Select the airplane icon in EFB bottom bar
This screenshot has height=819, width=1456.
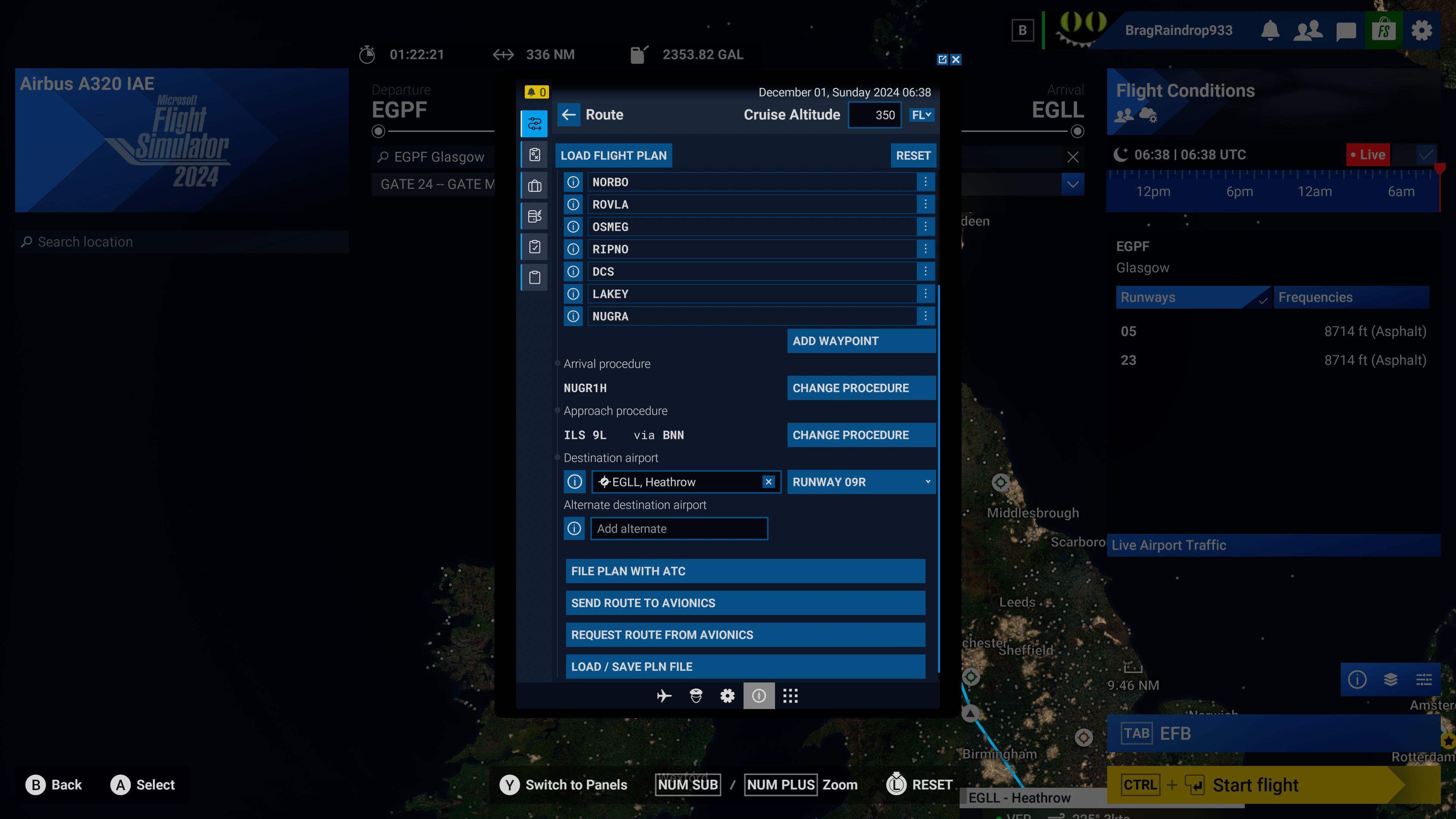(x=664, y=696)
